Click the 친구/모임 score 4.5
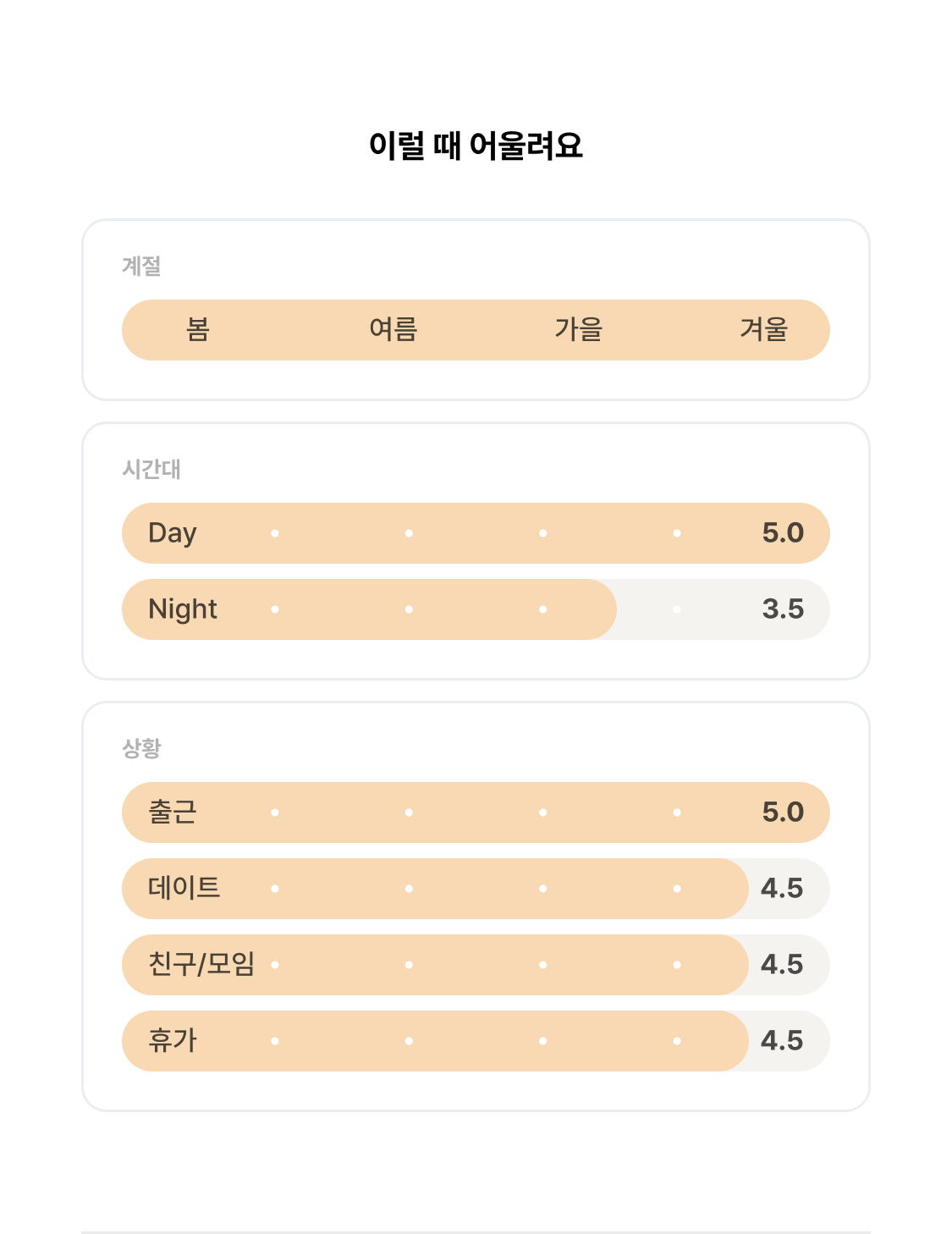The height and width of the screenshot is (1234, 952). 782,964
